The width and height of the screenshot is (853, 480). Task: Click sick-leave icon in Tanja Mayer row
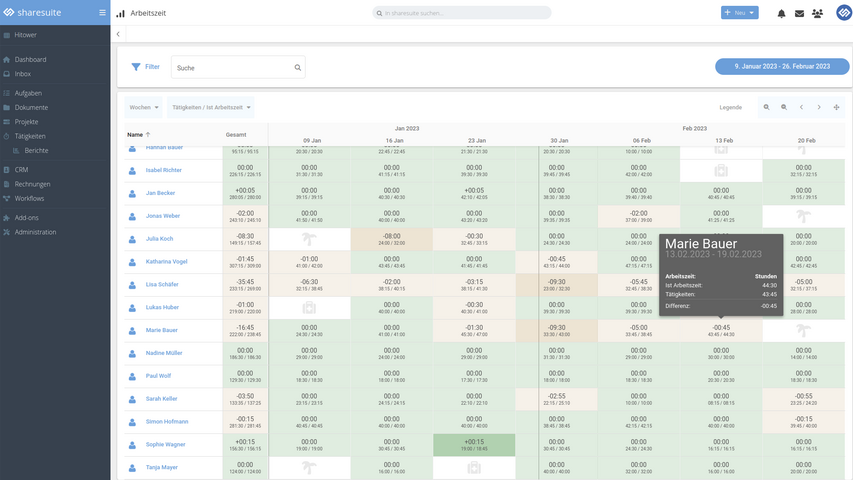(474, 467)
